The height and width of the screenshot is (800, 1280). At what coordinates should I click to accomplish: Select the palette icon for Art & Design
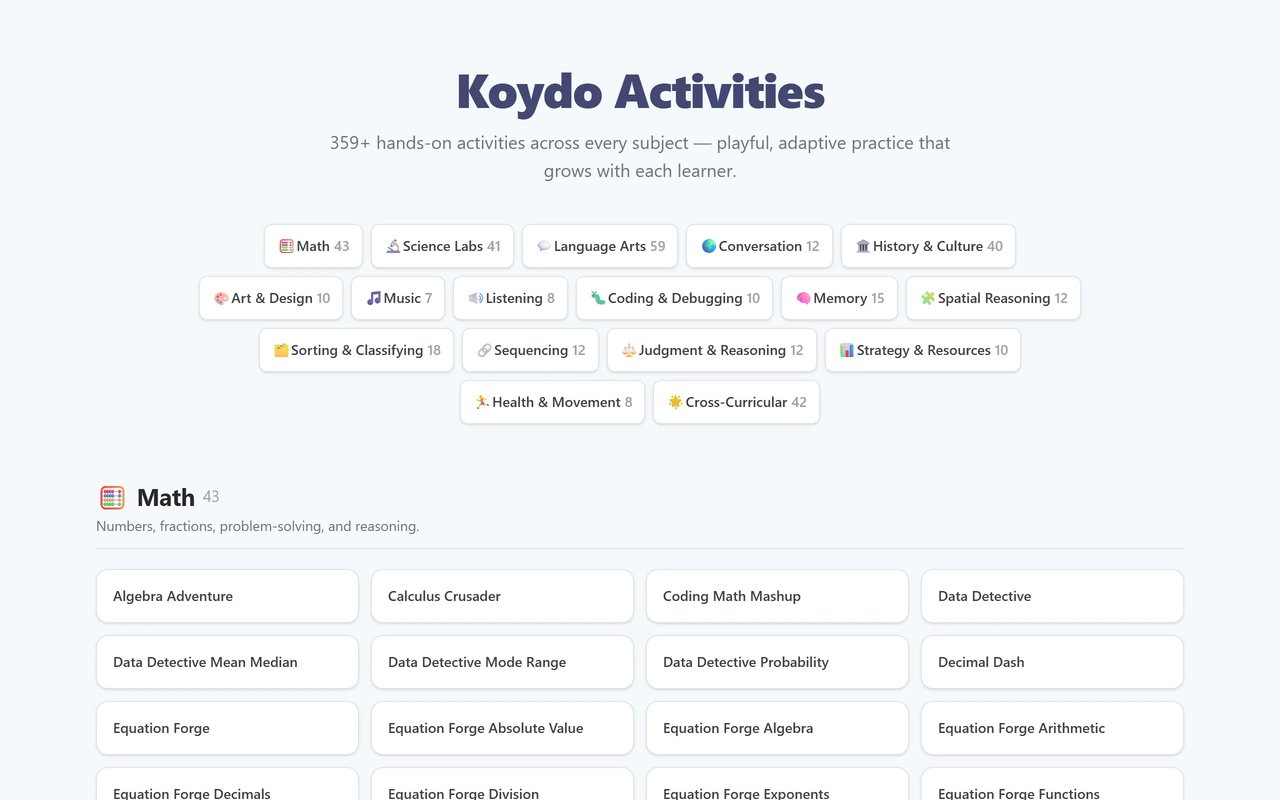(221, 298)
